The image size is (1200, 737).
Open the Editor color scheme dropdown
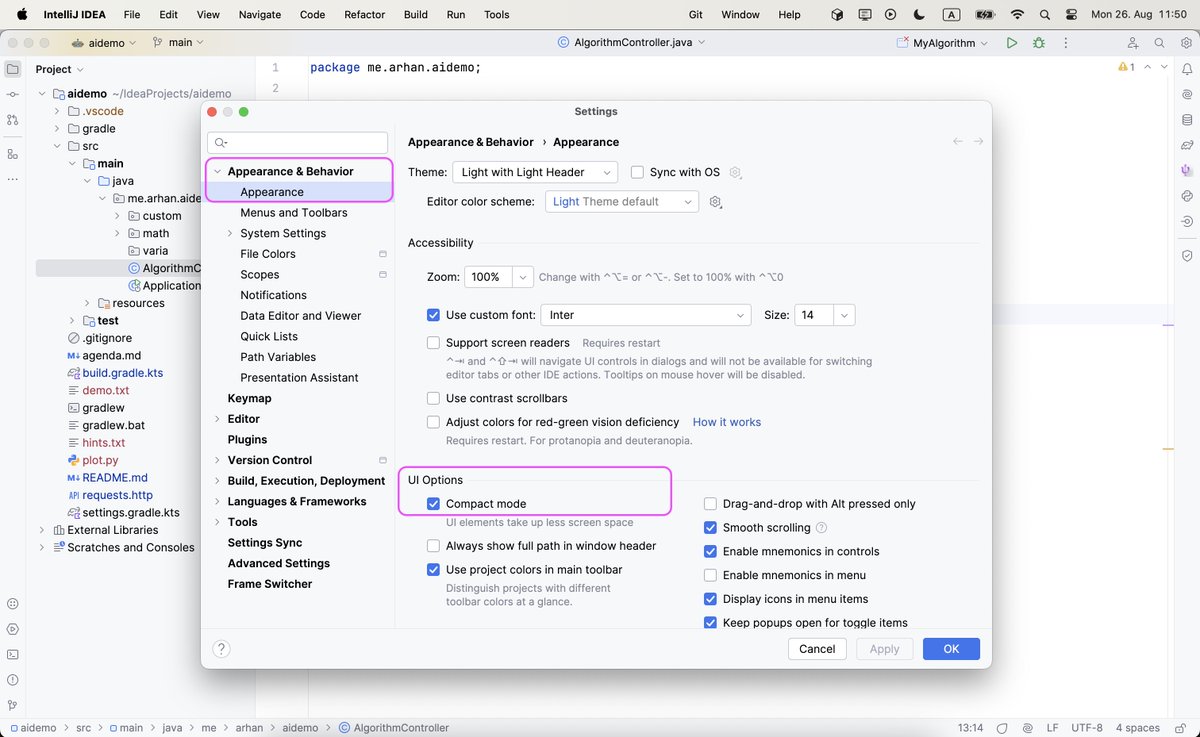point(621,202)
